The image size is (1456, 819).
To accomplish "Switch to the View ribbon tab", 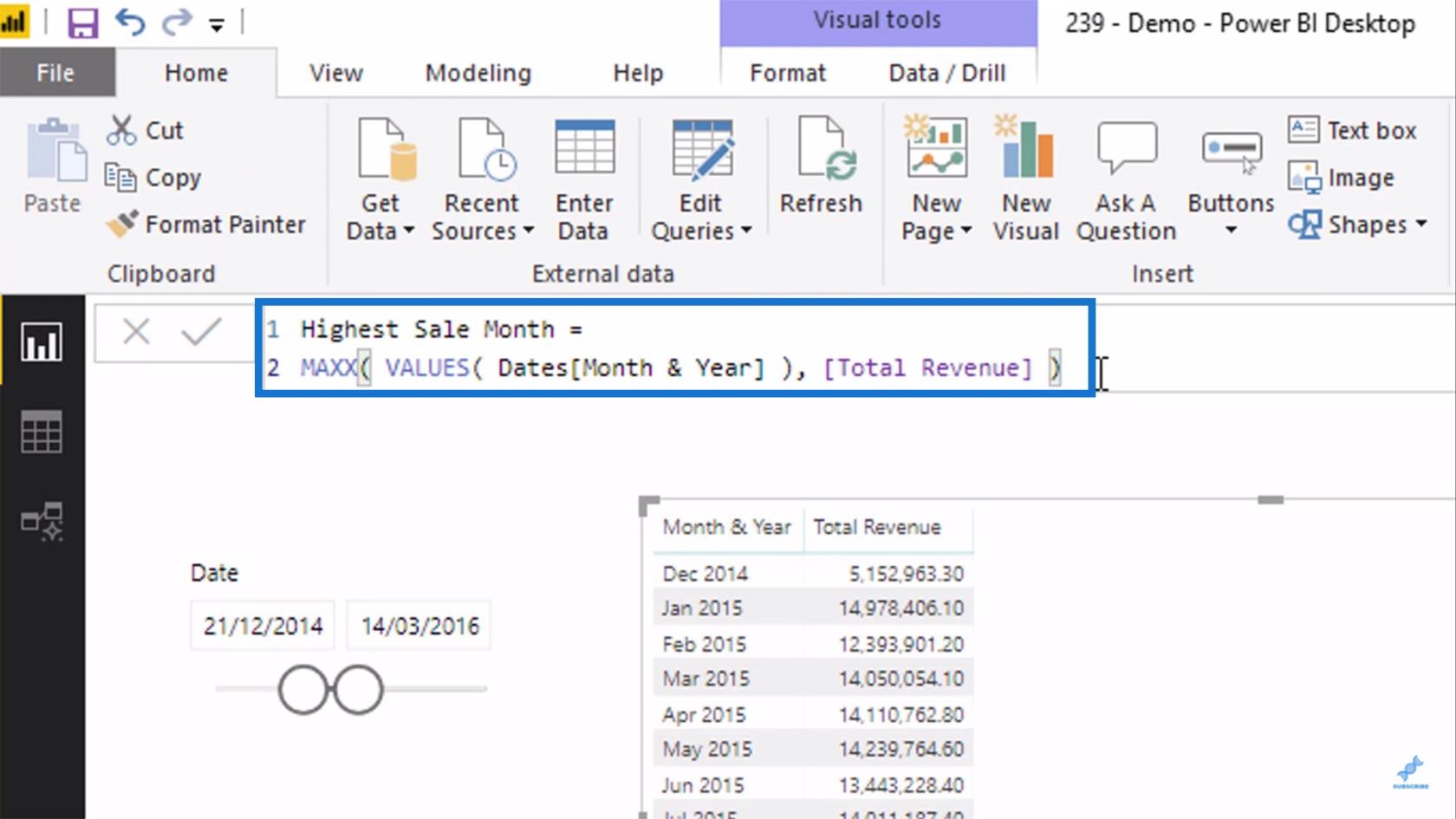I will click(x=336, y=73).
